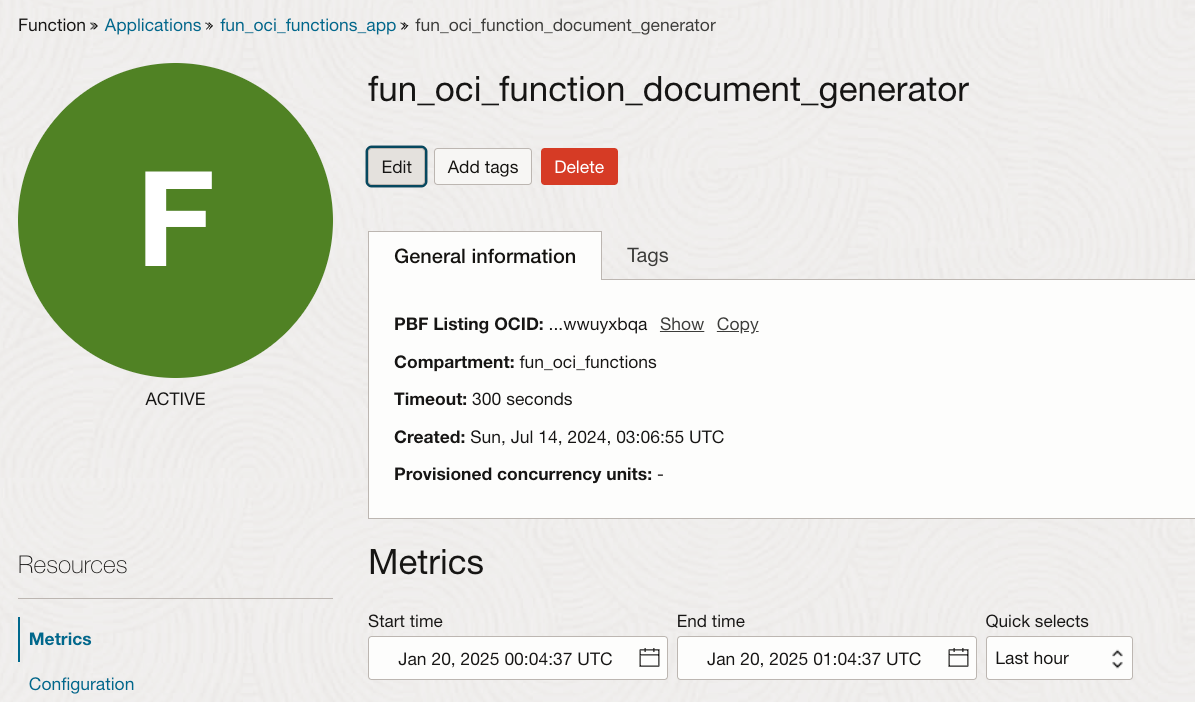Click the Function breadcrumb root
Image resolution: width=1195 pixels, height=702 pixels.
point(52,25)
